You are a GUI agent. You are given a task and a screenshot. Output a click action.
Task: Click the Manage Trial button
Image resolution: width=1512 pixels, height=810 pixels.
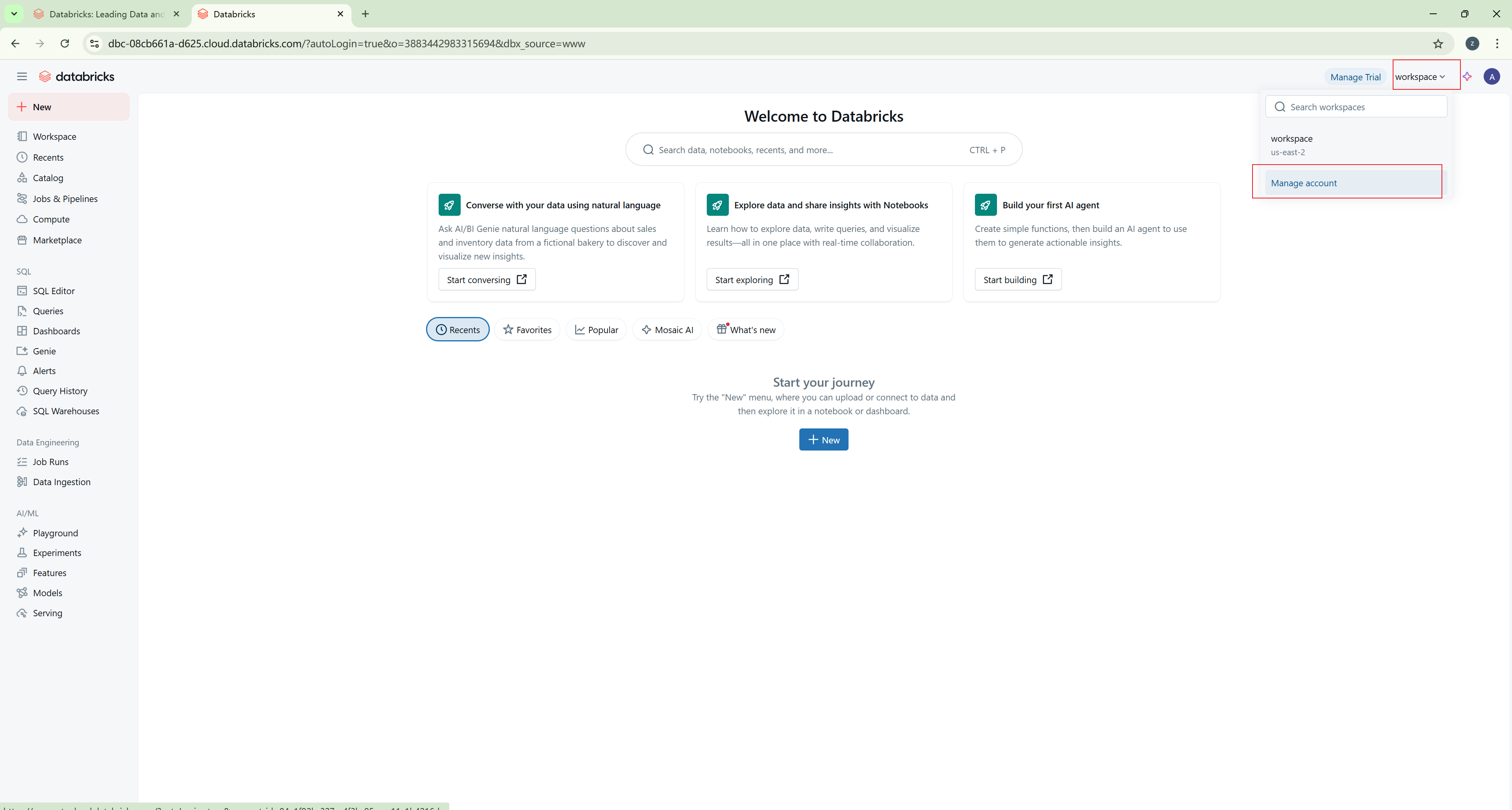pos(1355,77)
